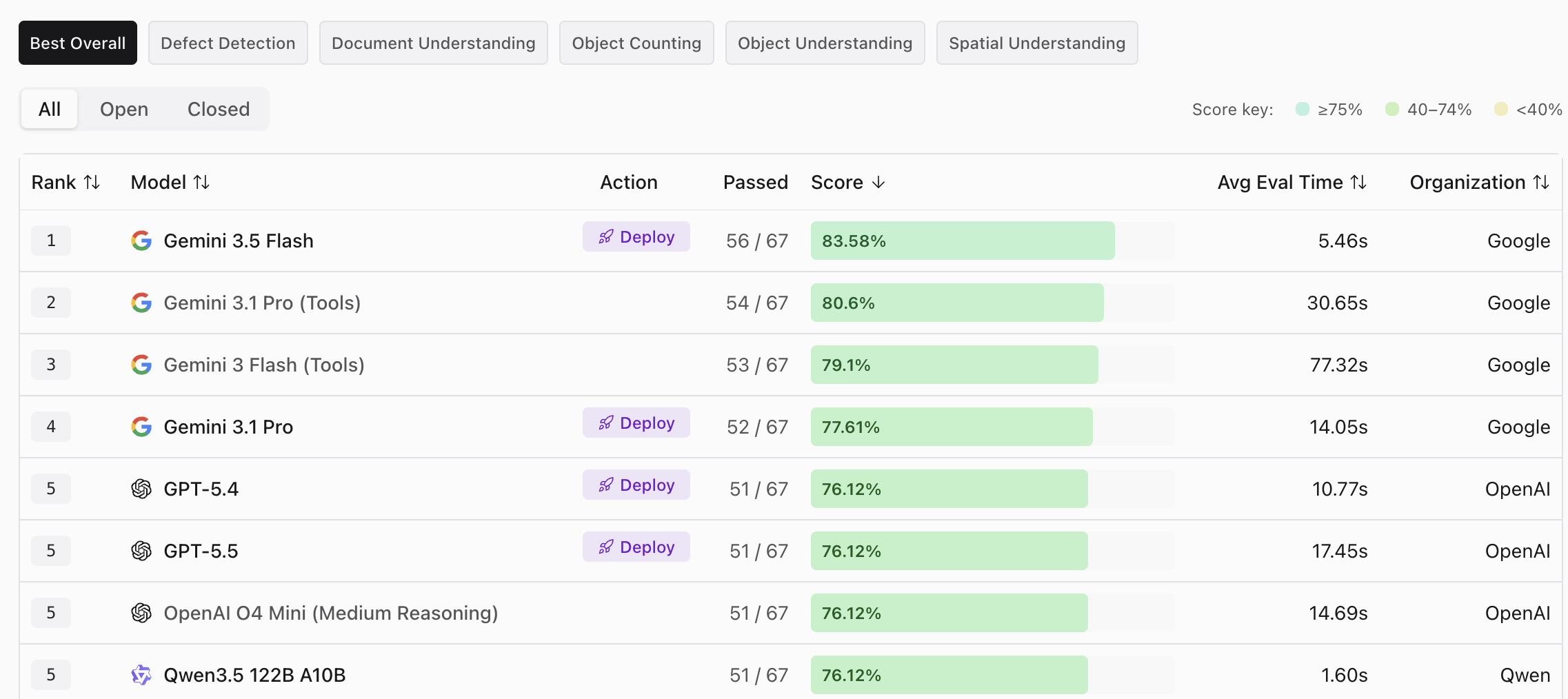This screenshot has height=699, width=1568.
Task: Click the 5.46s eval time value
Action: click(x=1343, y=241)
